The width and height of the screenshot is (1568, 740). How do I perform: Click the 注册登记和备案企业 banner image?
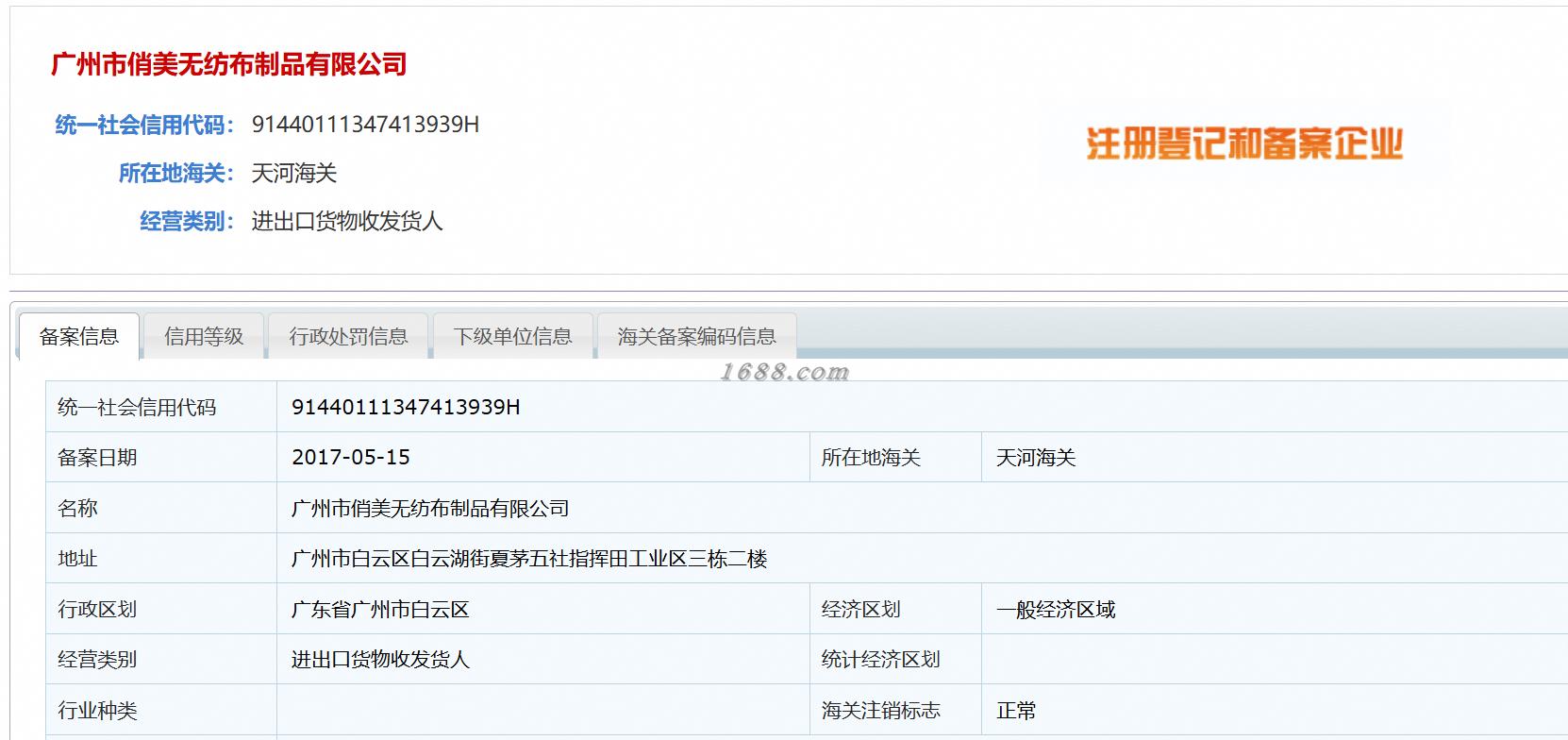coord(1244,144)
